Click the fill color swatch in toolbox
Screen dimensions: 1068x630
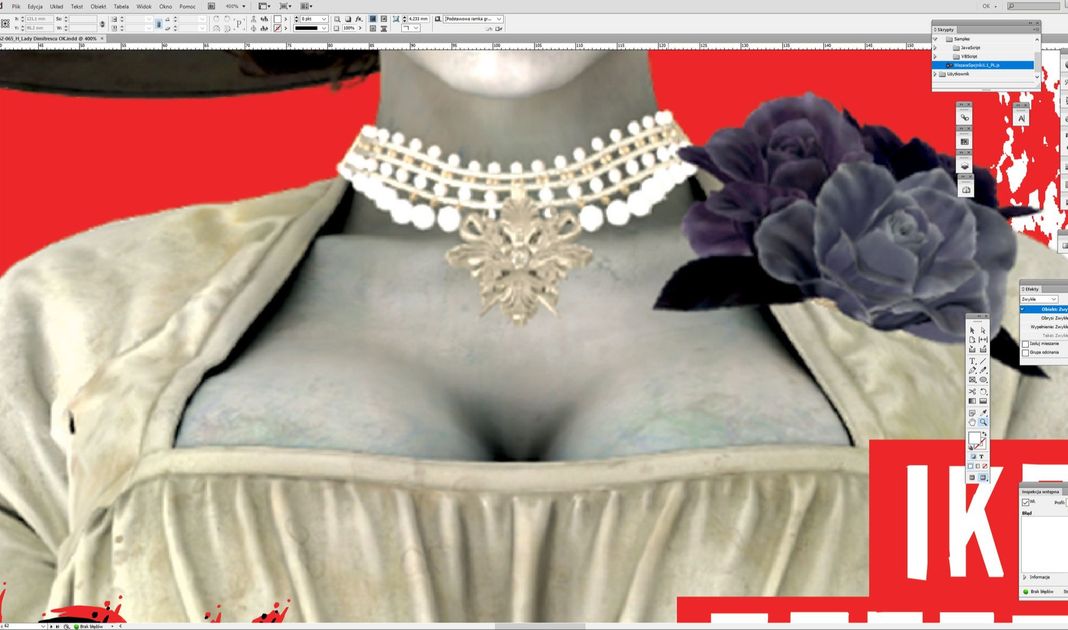[x=974, y=438]
